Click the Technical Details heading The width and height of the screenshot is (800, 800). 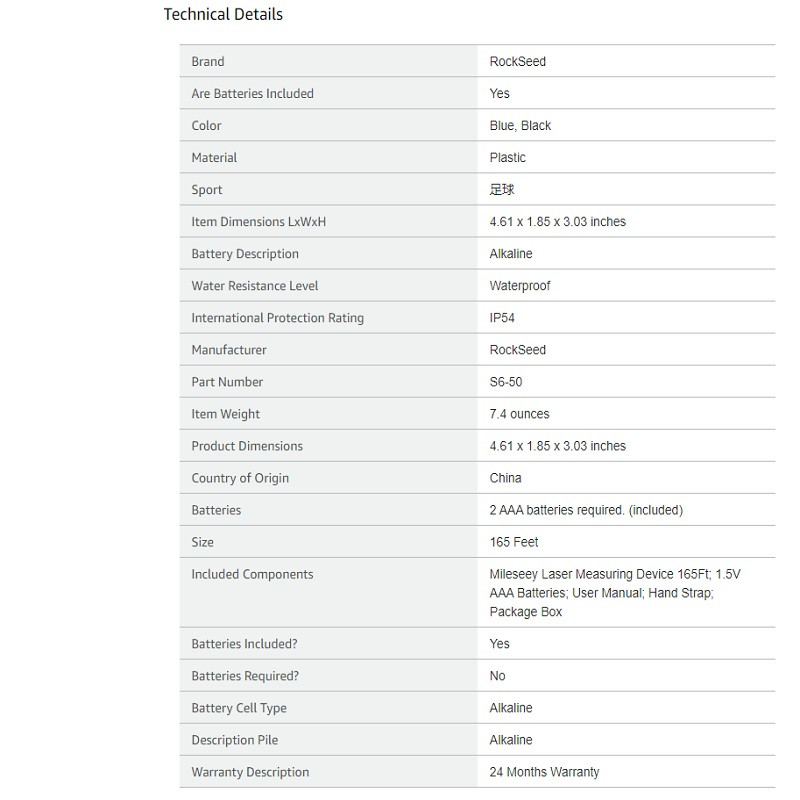click(223, 14)
